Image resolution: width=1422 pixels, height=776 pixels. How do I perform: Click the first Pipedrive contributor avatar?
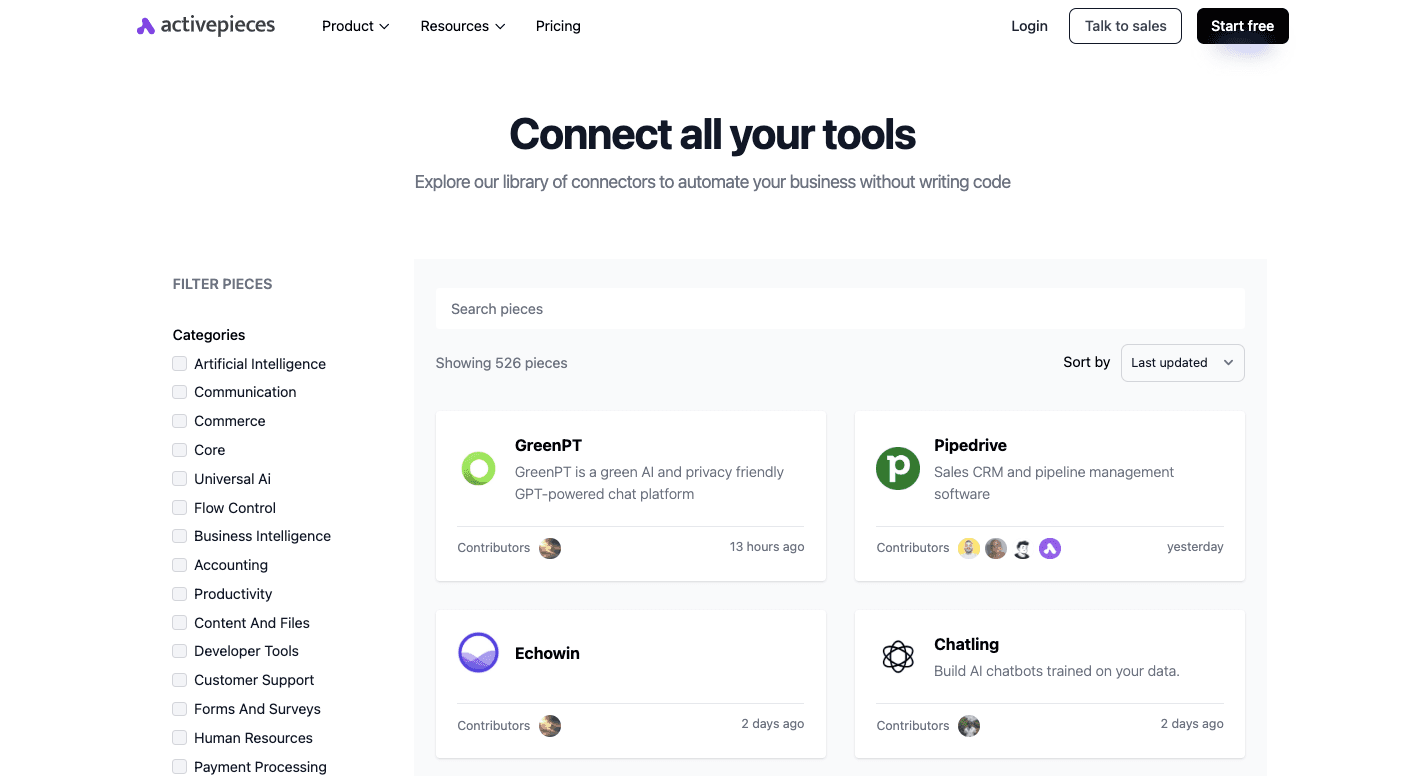(x=968, y=548)
